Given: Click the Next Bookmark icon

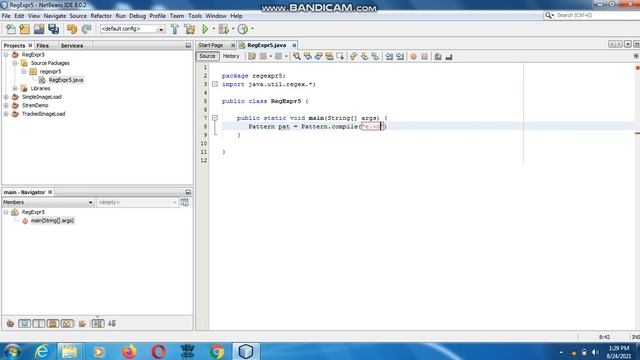Looking at the screenshot, I should [x=364, y=56].
